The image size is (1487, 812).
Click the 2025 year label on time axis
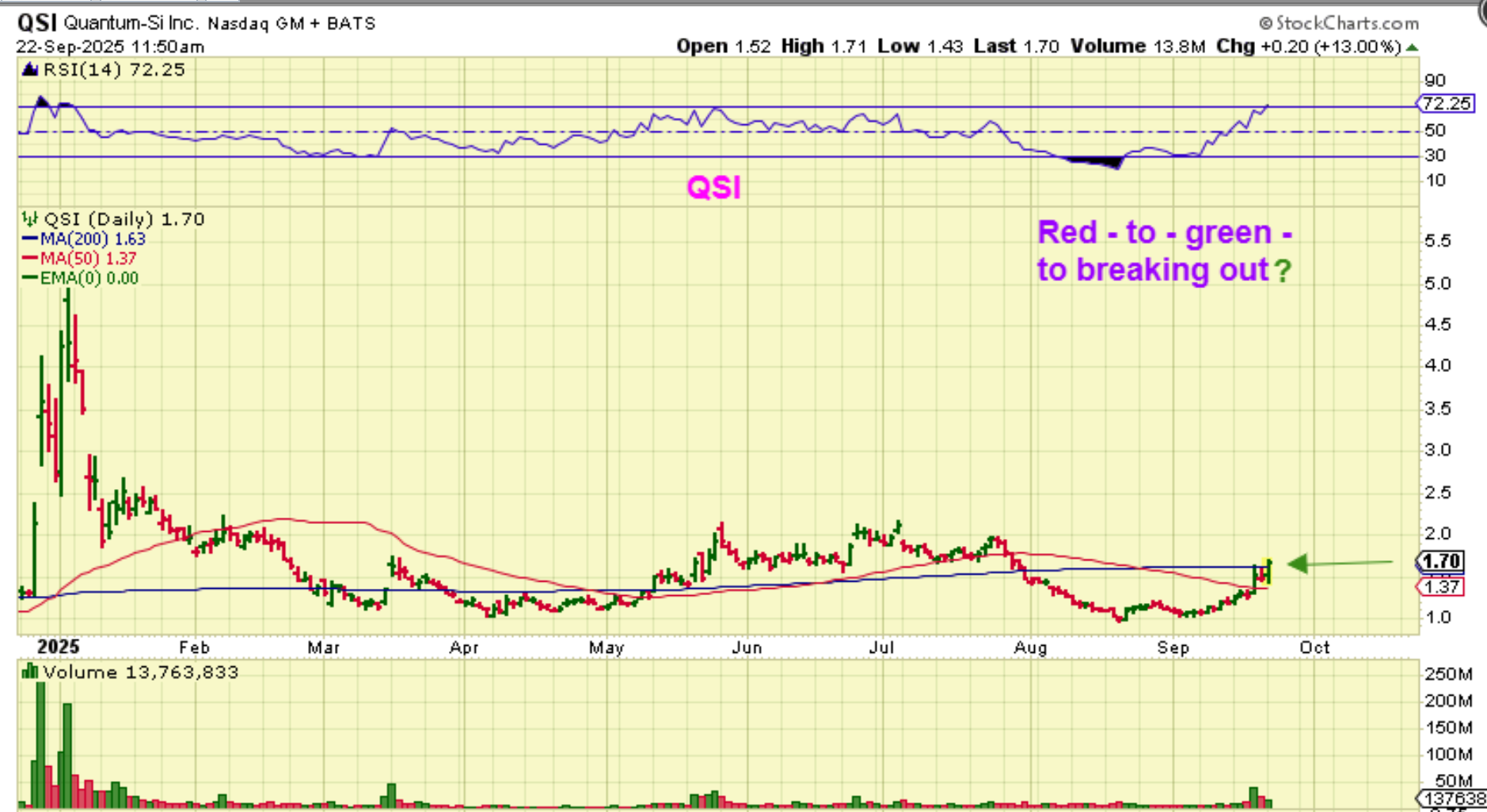click(x=59, y=647)
